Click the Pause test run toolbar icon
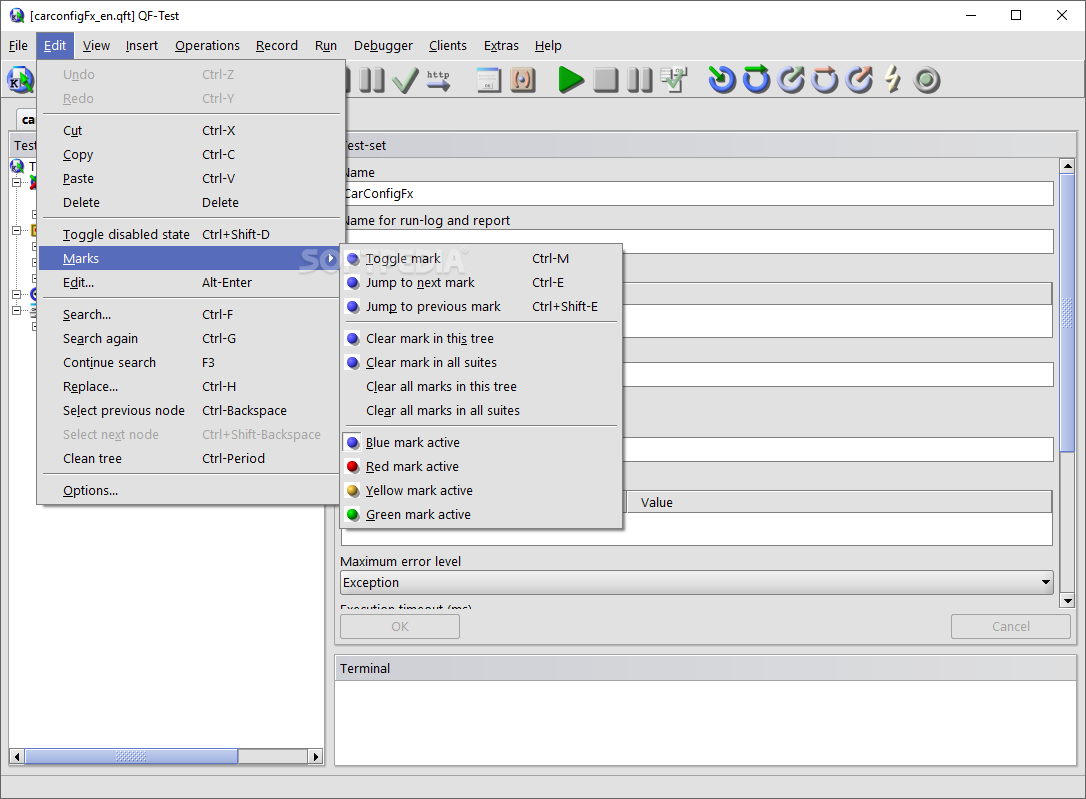Screen dimensions: 1086x799 [639, 80]
